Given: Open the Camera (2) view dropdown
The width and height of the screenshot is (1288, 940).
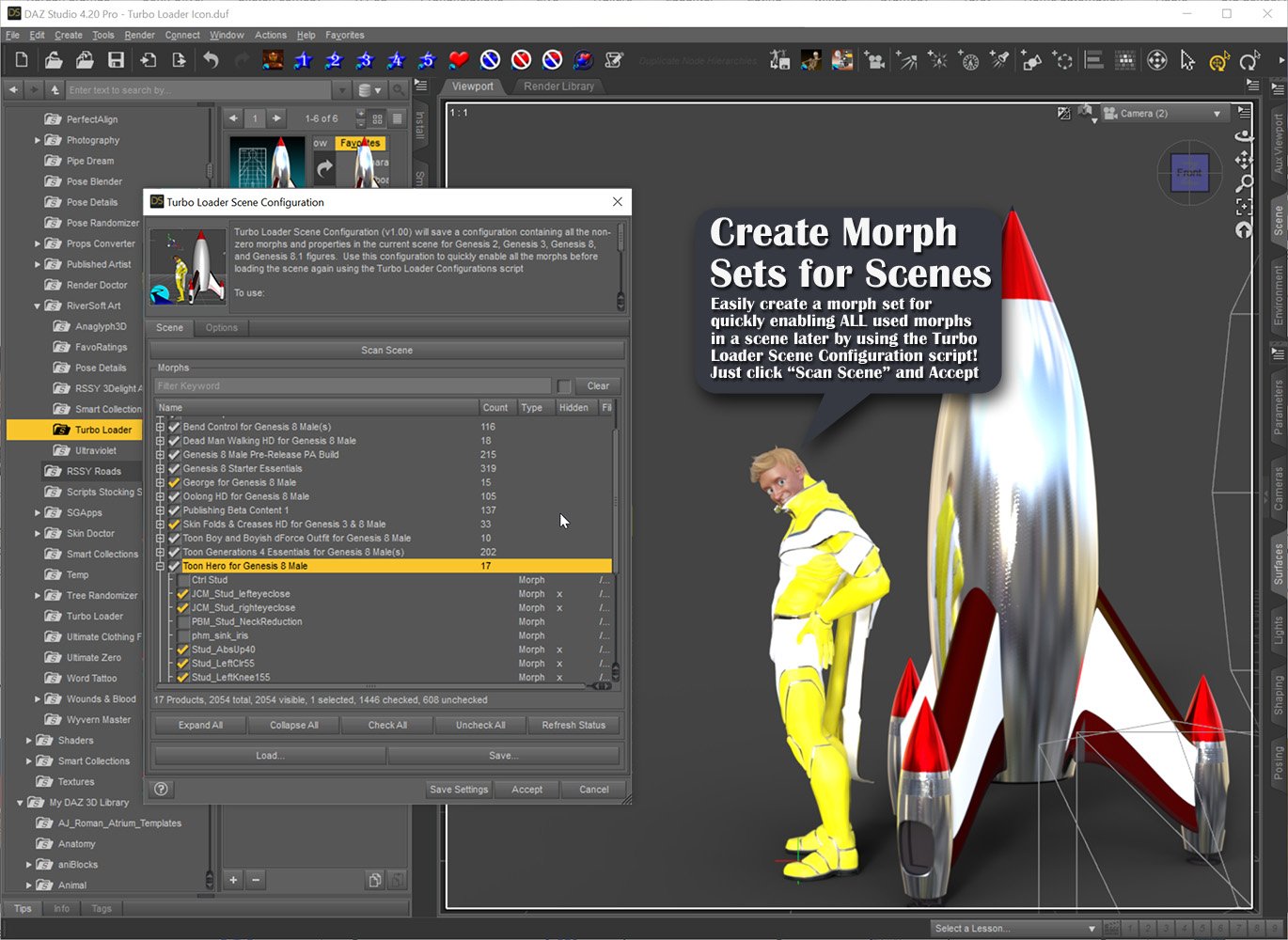Looking at the screenshot, I should pyautogui.click(x=1164, y=113).
